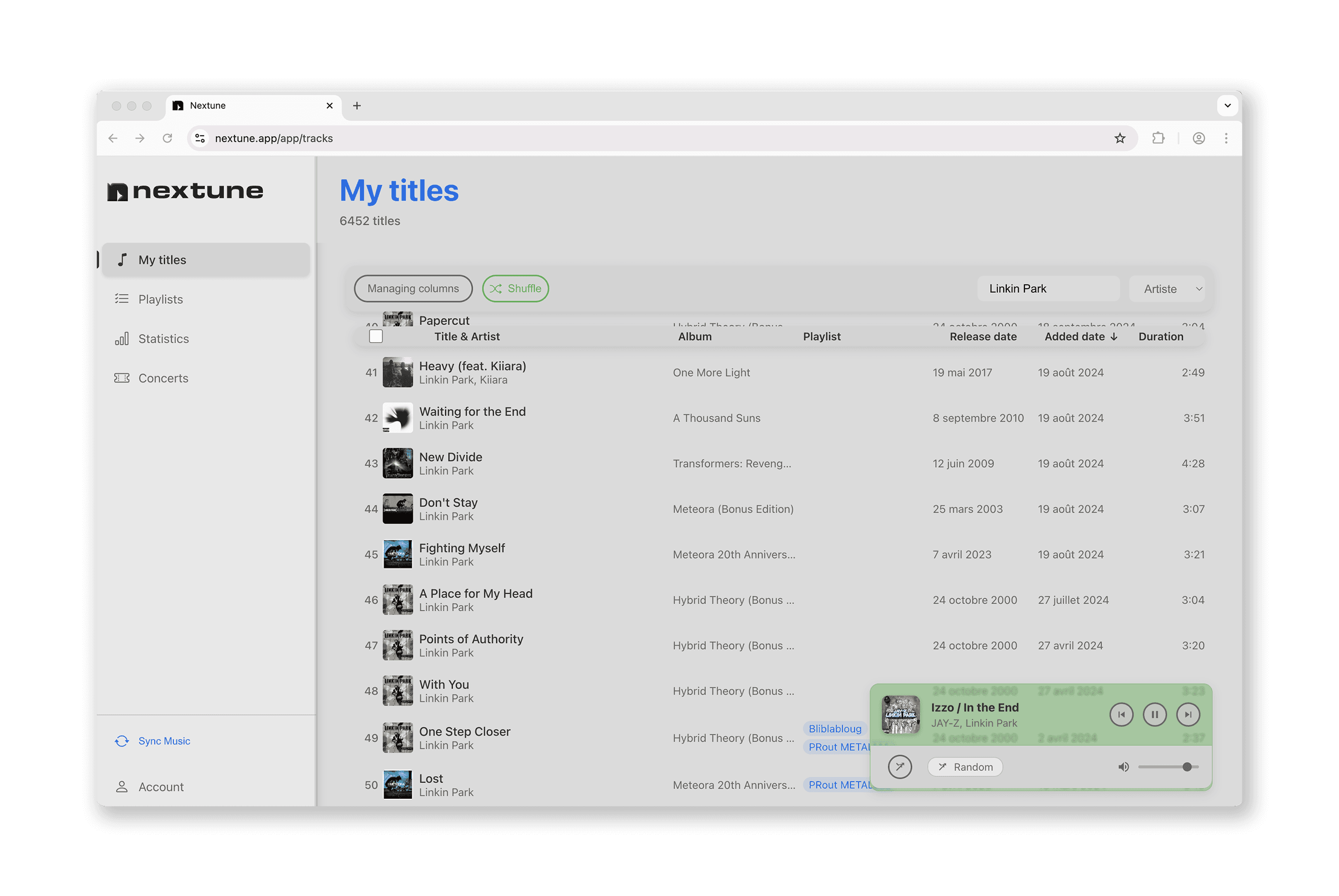Skip to the previous track in player
1339x896 pixels.
[x=1121, y=714]
